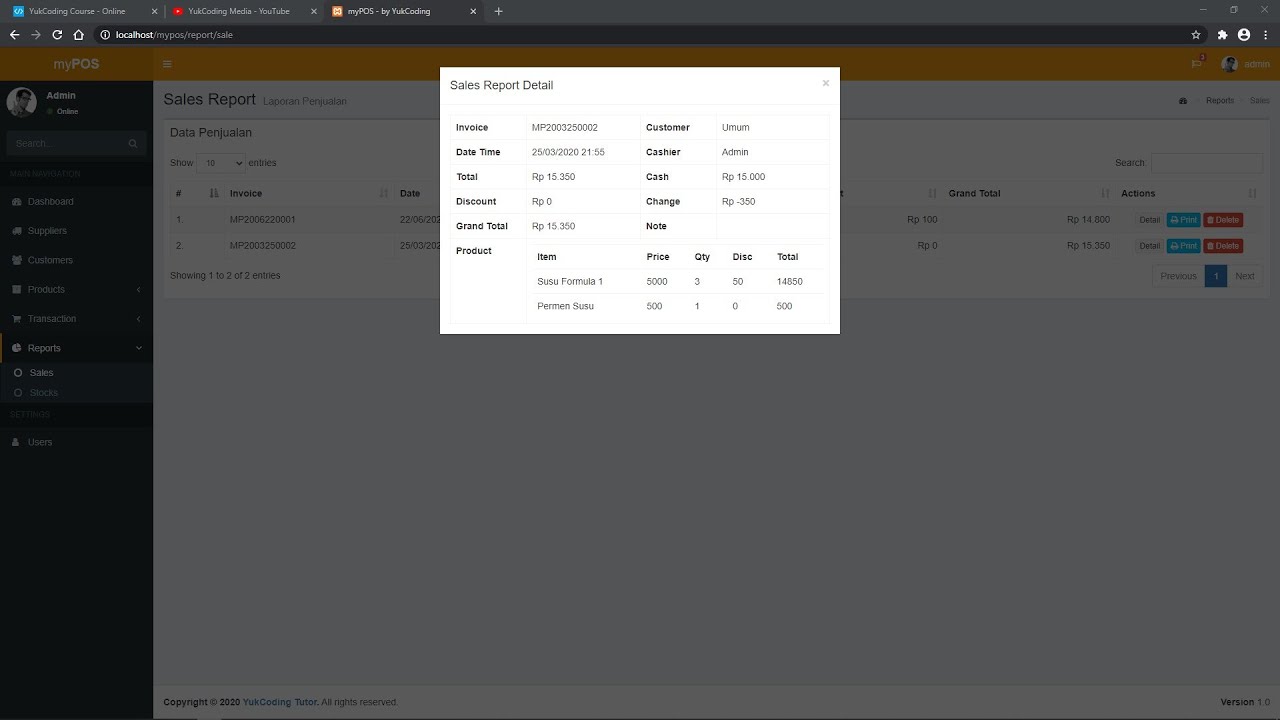Click the Reports breadcrumb
The width and height of the screenshot is (1280, 720).
point(1219,101)
